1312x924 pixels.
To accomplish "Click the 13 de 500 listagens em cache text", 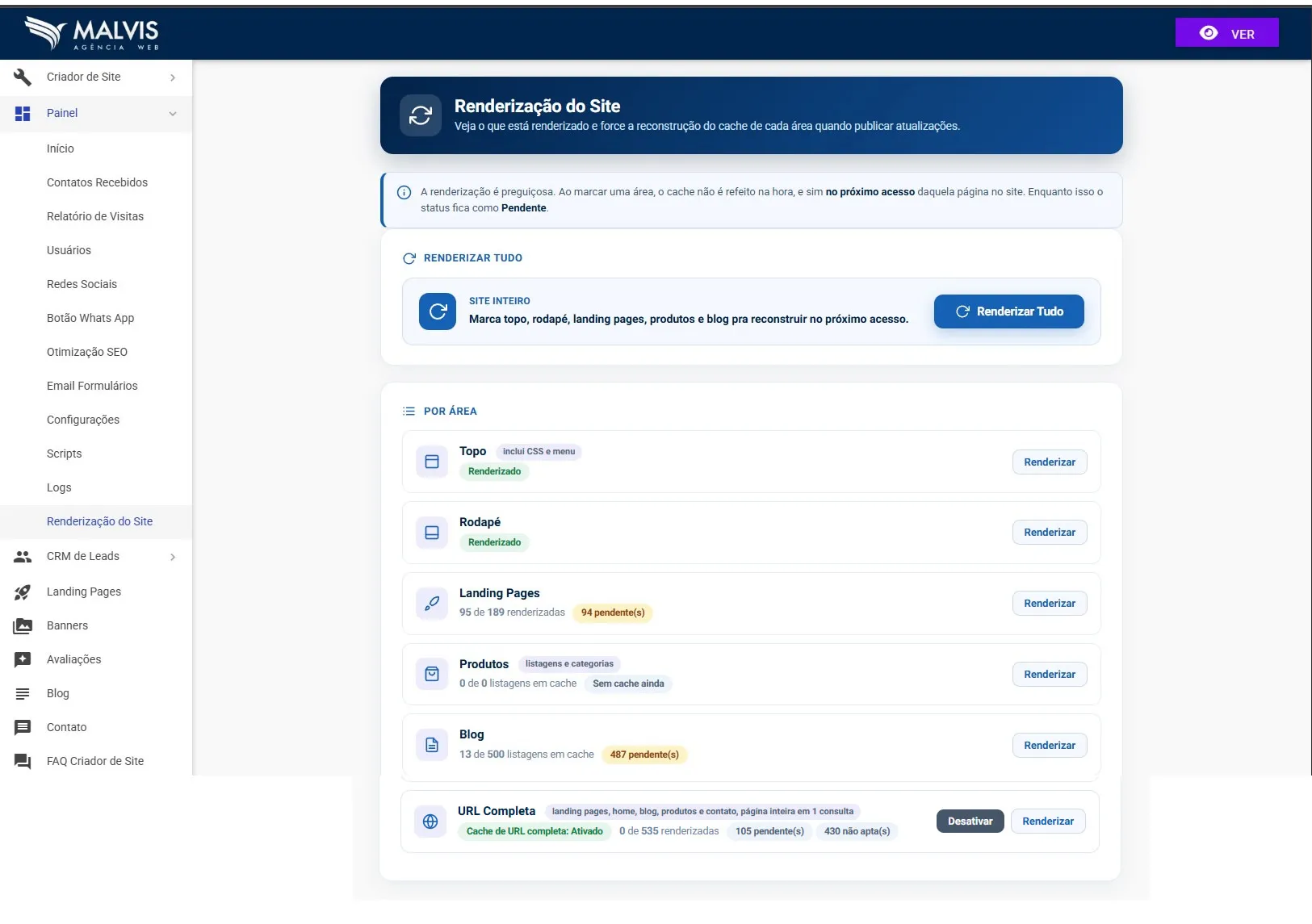I will click(526, 755).
